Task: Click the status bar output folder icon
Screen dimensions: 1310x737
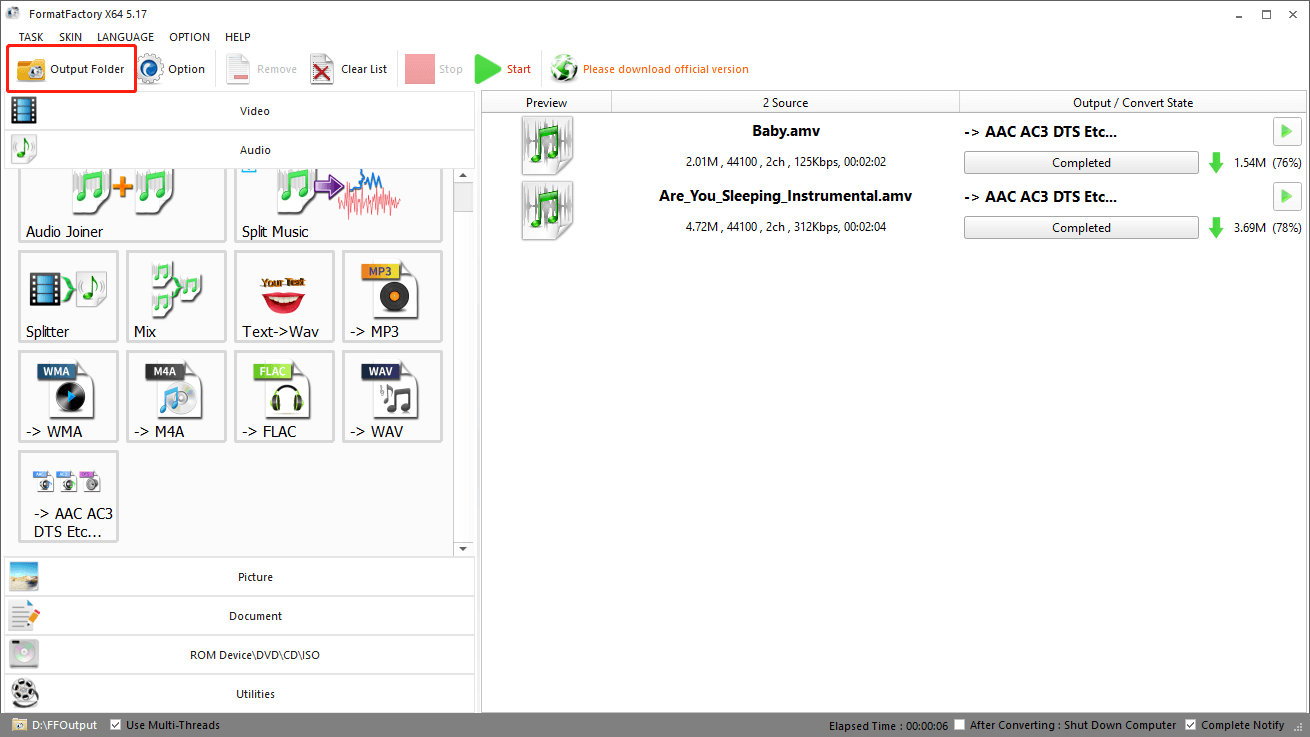Action: 19,725
